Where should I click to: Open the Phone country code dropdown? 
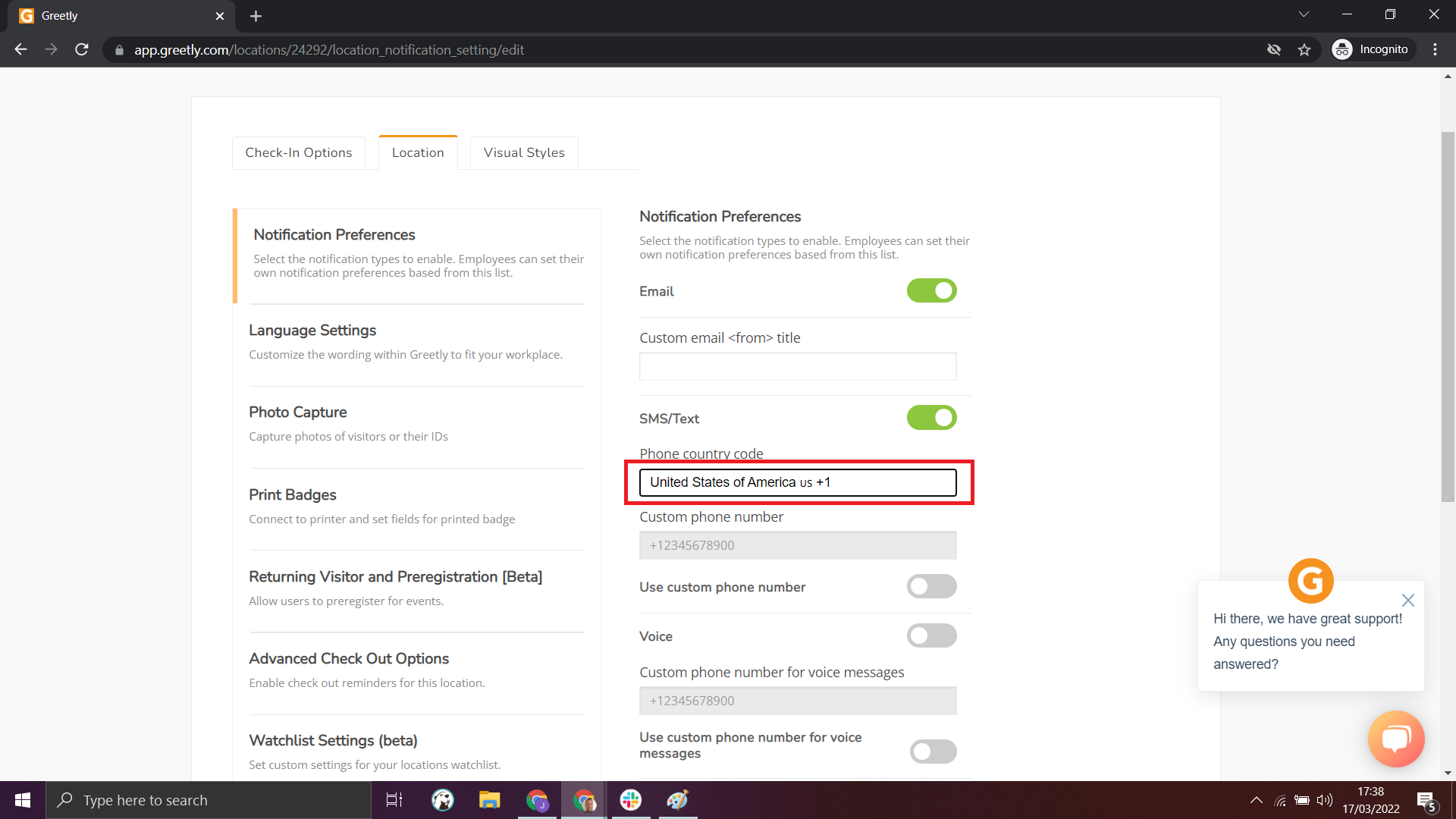tap(798, 482)
